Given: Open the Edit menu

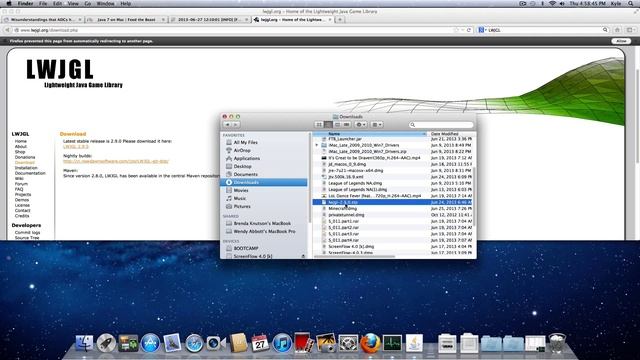Looking at the screenshot, I should click(58, 3).
